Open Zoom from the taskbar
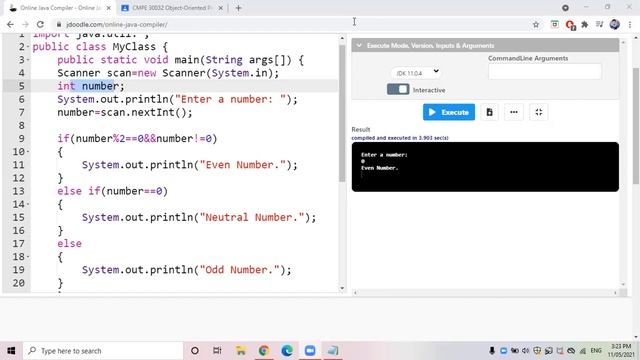This screenshot has height=360, width=640. 310,351
